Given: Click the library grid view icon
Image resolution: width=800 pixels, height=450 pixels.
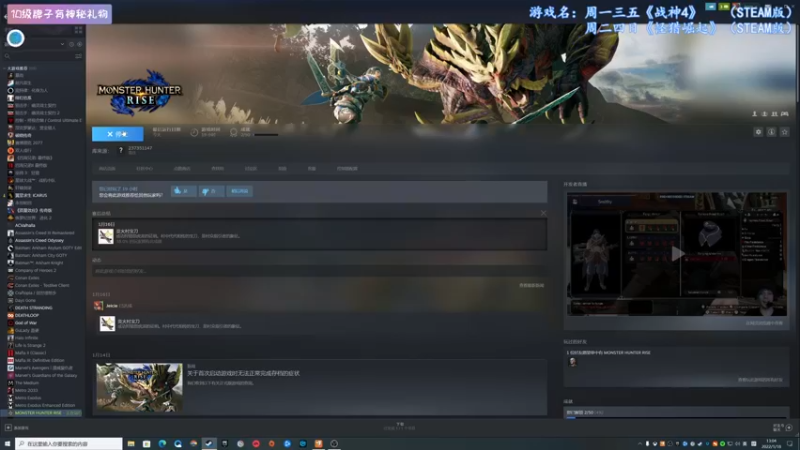Looking at the screenshot, I should 79,31.
